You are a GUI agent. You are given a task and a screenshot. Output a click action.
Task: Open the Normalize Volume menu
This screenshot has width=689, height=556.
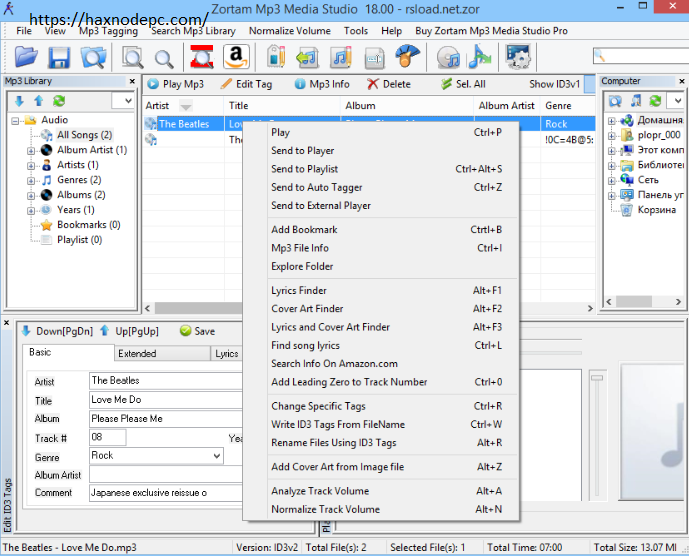[x=290, y=31]
